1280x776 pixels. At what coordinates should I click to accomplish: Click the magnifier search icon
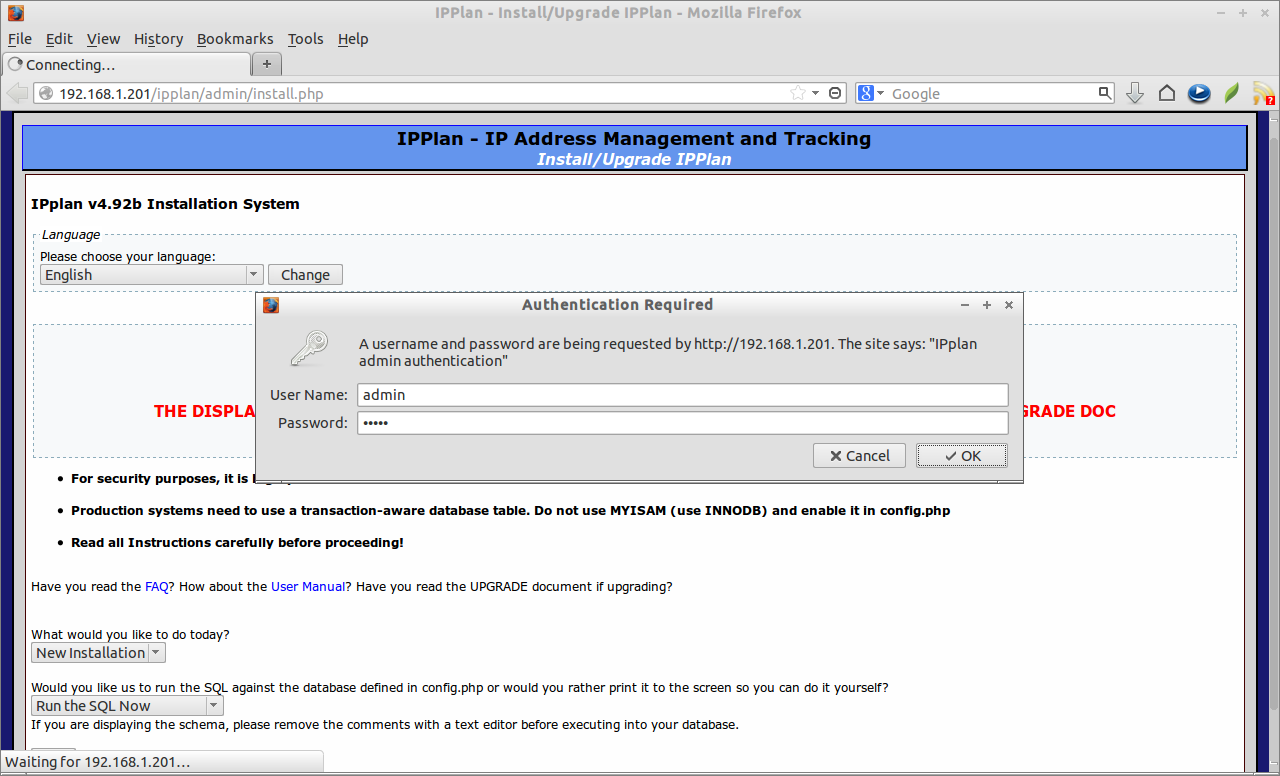tap(1105, 93)
